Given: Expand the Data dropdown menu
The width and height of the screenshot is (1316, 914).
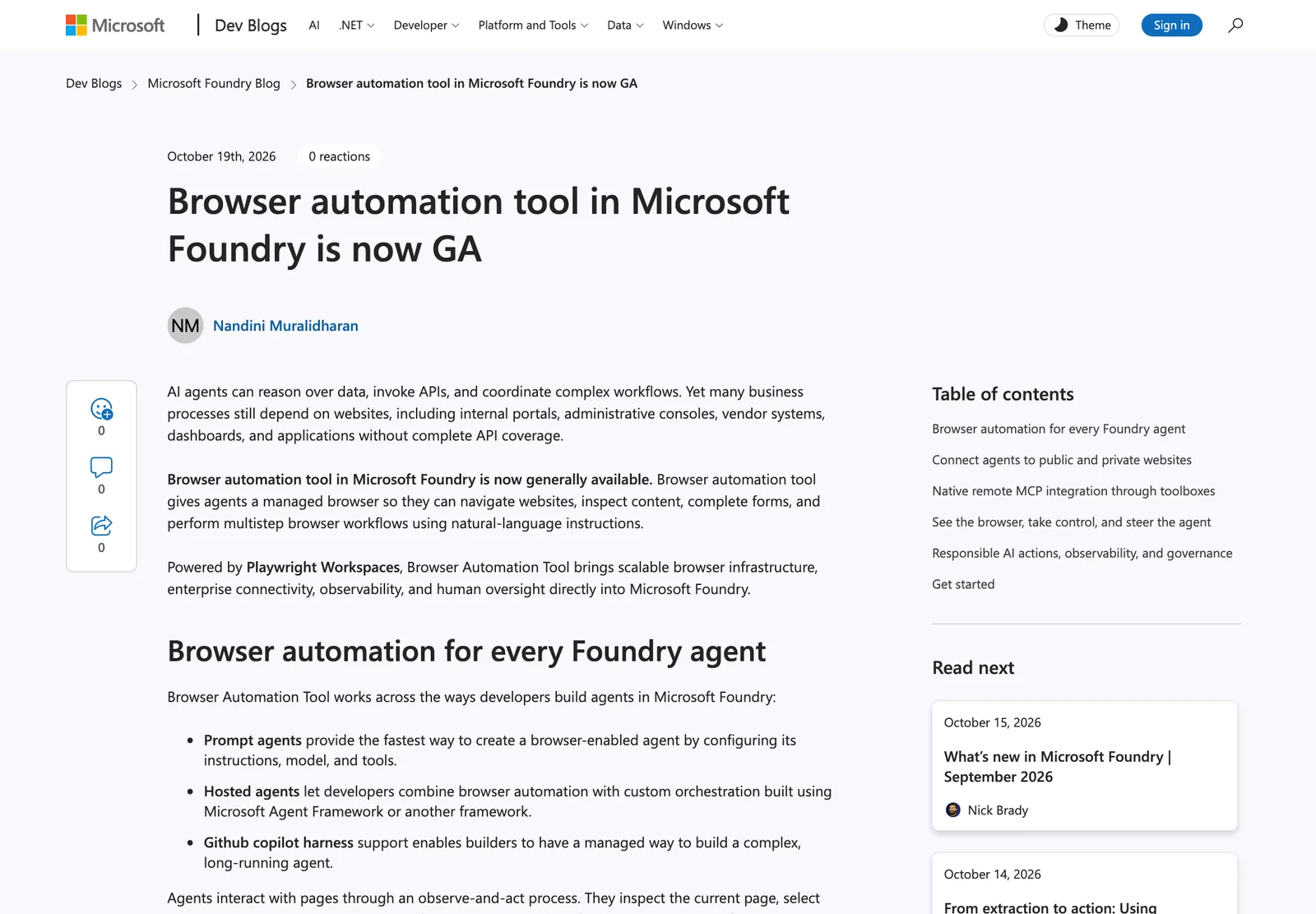Looking at the screenshot, I should 625,26.
